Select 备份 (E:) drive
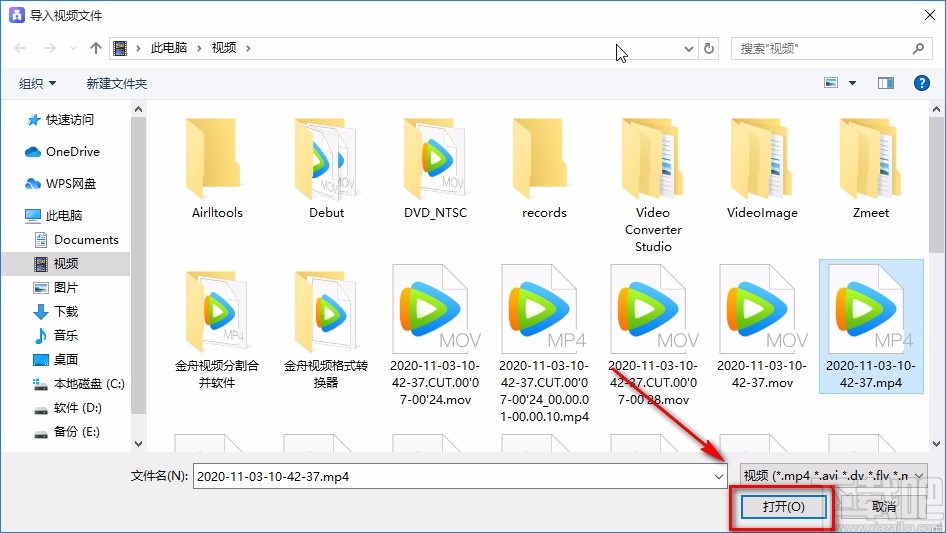Image resolution: width=946 pixels, height=533 pixels. (66, 432)
